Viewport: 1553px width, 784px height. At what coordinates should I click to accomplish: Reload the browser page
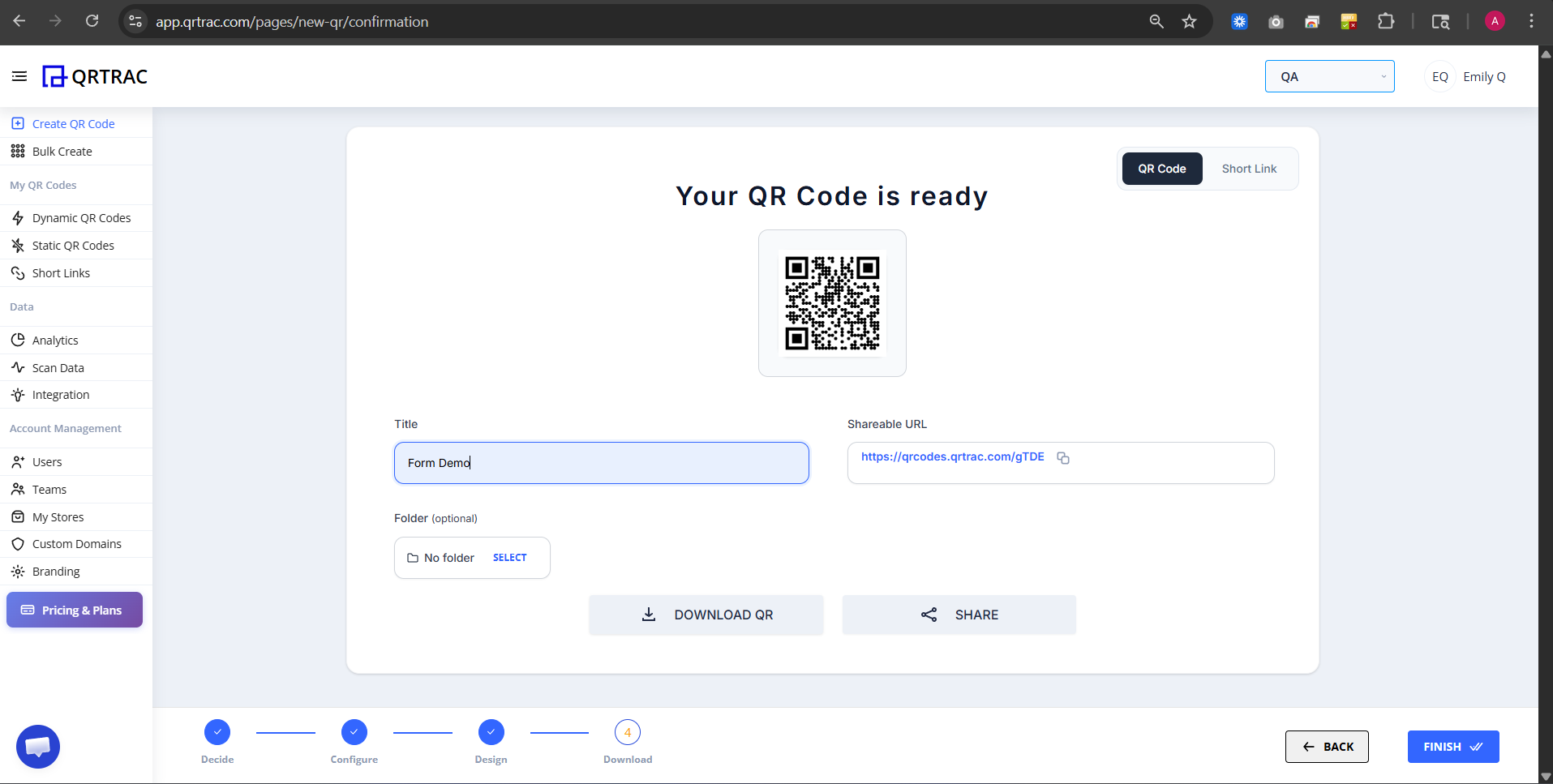tap(92, 21)
